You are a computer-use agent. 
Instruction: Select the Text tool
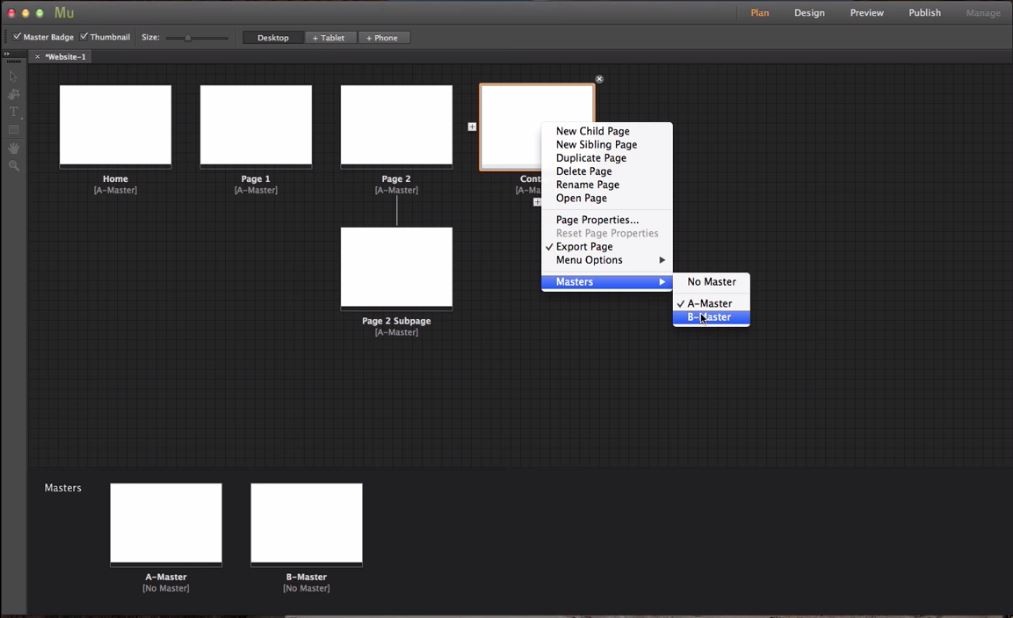(13, 112)
